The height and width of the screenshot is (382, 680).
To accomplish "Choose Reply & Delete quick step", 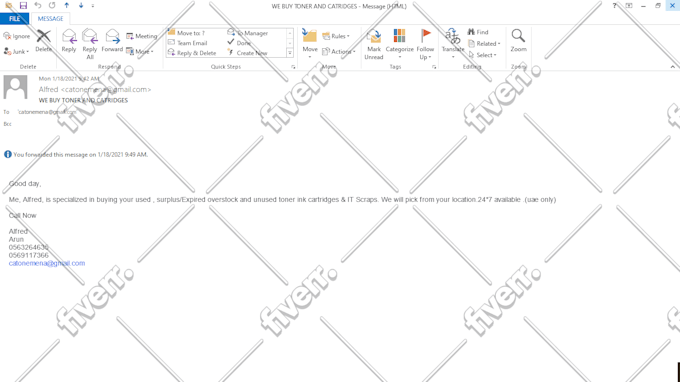I will click(x=192, y=53).
